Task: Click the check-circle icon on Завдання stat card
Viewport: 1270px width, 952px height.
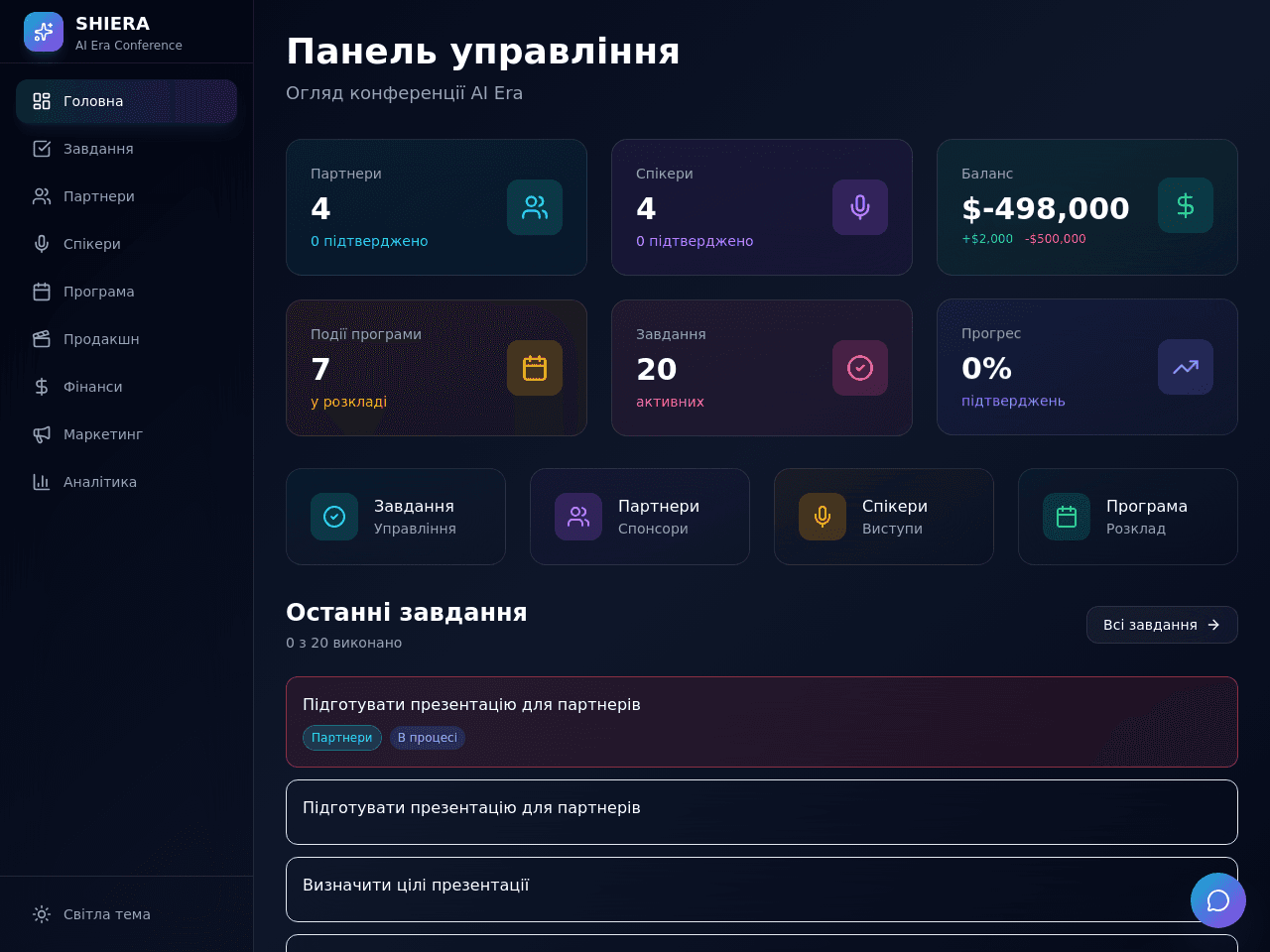Action: click(860, 368)
